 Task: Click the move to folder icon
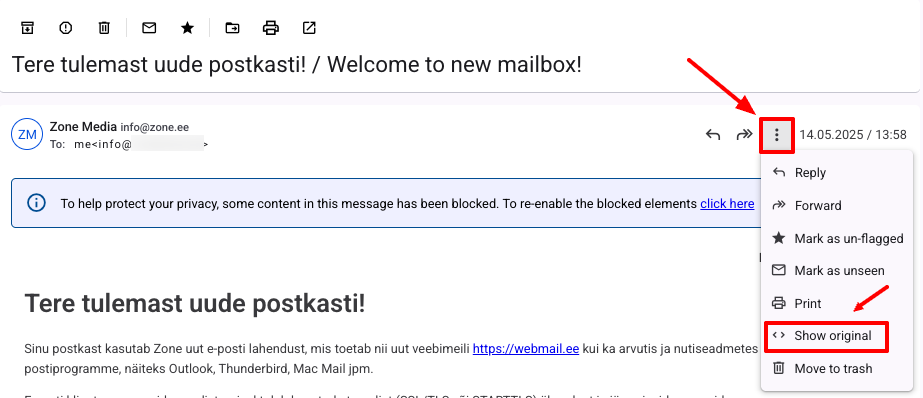(233, 28)
